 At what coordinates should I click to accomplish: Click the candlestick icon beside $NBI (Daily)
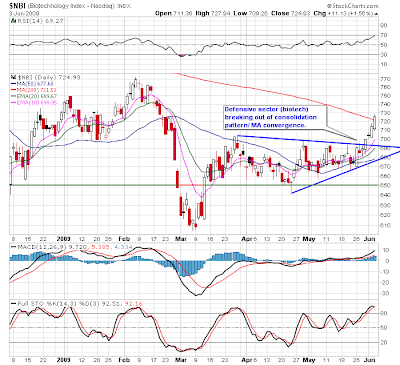coord(13,77)
